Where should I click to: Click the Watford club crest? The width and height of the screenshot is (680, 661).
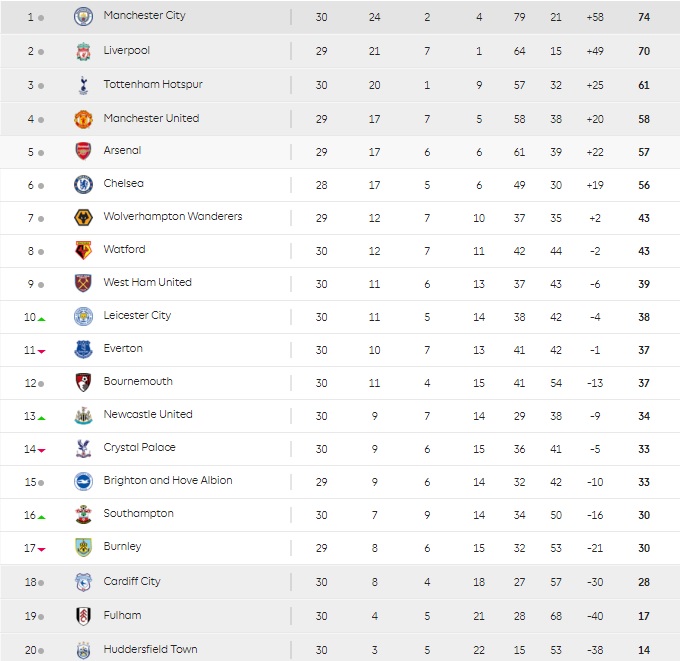(83, 251)
